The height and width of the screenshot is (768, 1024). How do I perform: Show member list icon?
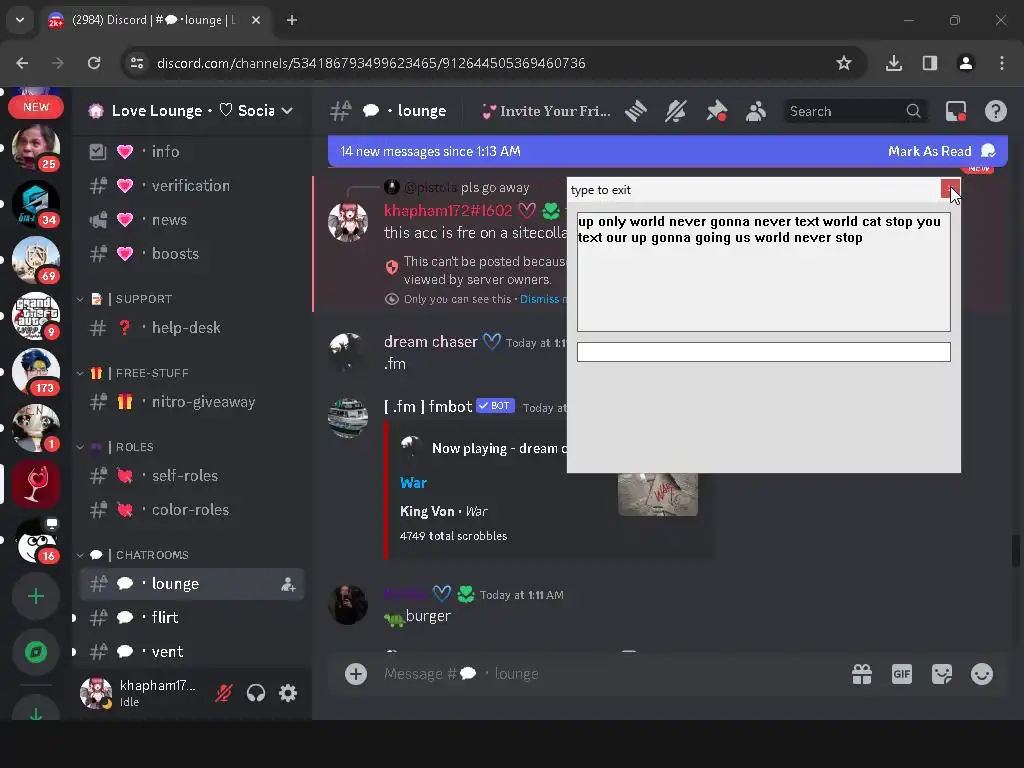click(x=756, y=111)
